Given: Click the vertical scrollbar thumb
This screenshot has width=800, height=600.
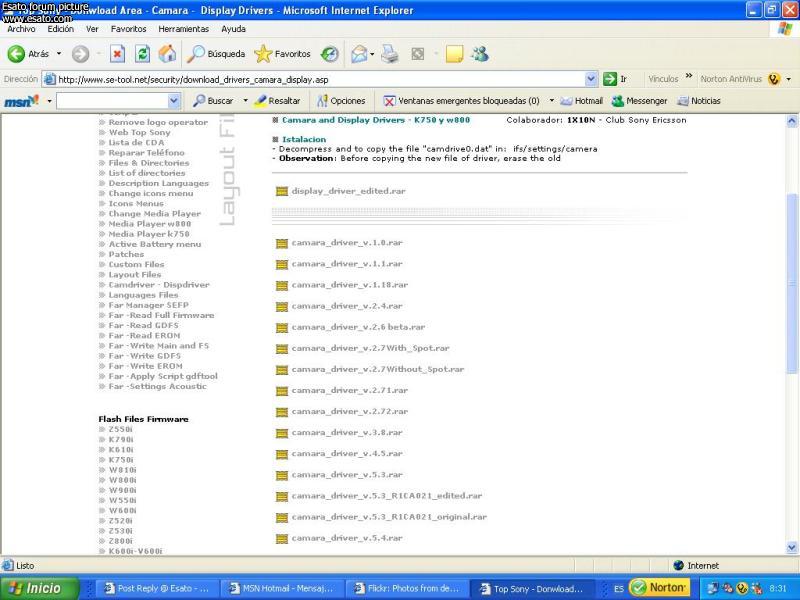Looking at the screenshot, I should click(792, 283).
